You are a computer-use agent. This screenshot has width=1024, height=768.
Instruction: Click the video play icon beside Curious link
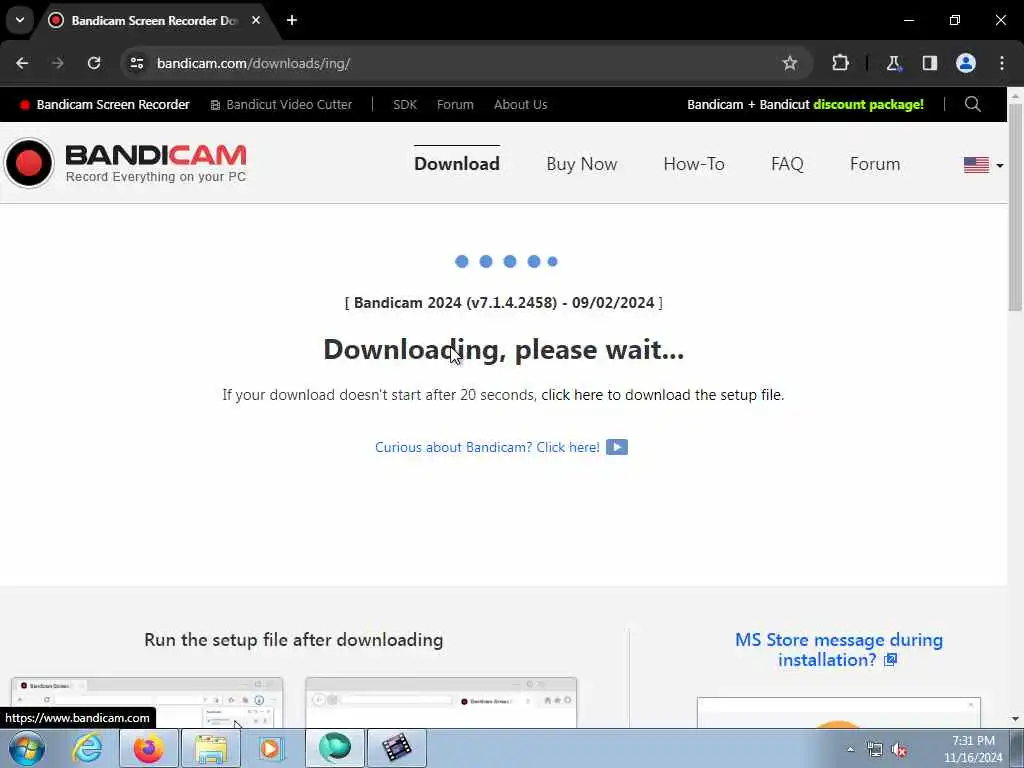616,447
